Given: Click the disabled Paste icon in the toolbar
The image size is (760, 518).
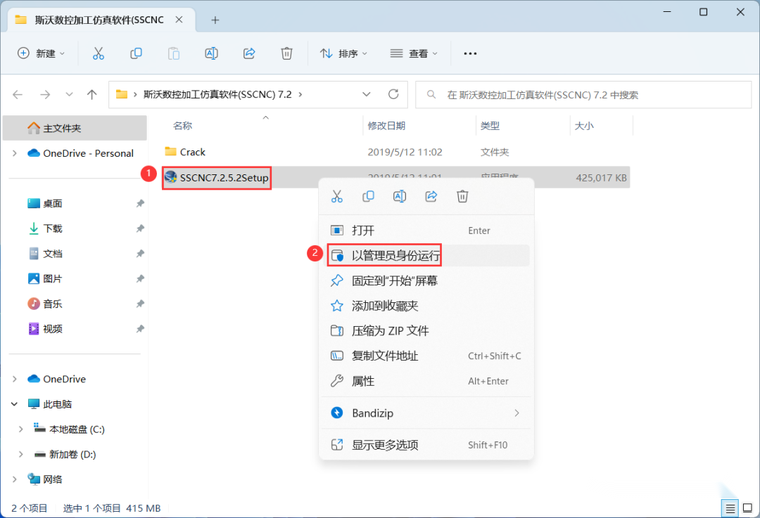Looking at the screenshot, I should (174, 53).
